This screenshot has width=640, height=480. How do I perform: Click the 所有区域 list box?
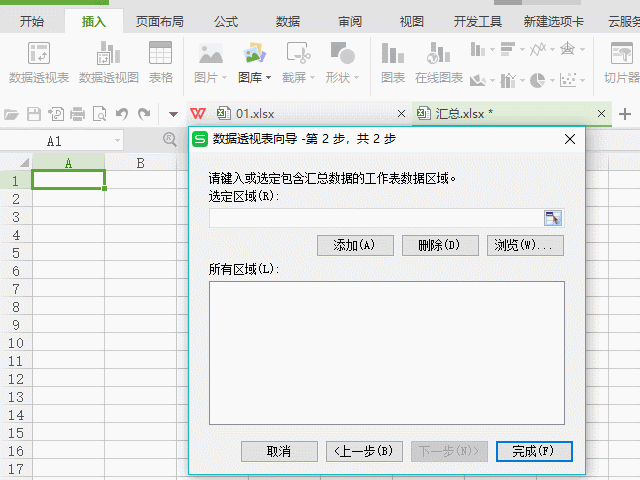coord(387,353)
